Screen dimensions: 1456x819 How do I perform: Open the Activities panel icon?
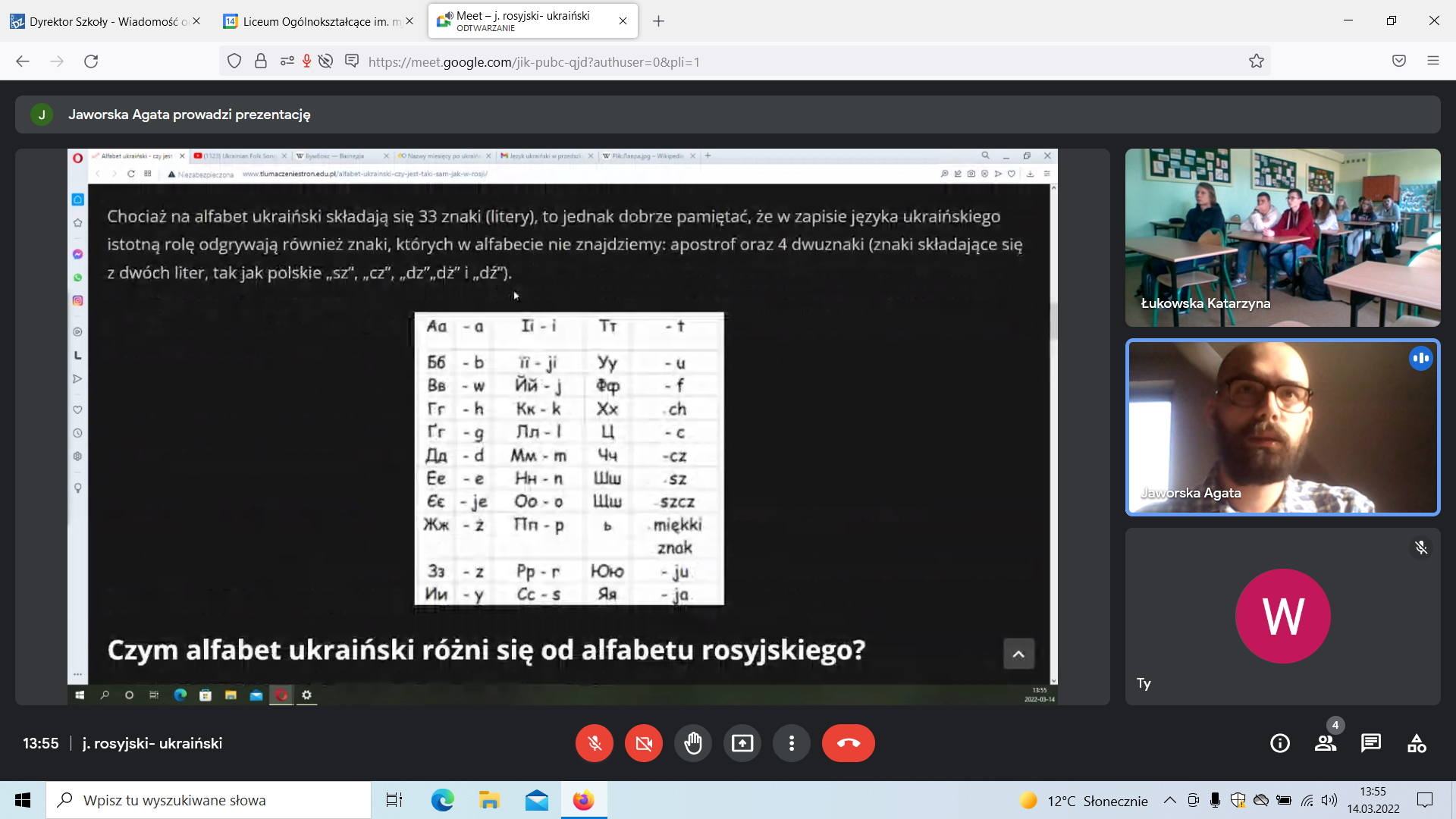[x=1417, y=743]
